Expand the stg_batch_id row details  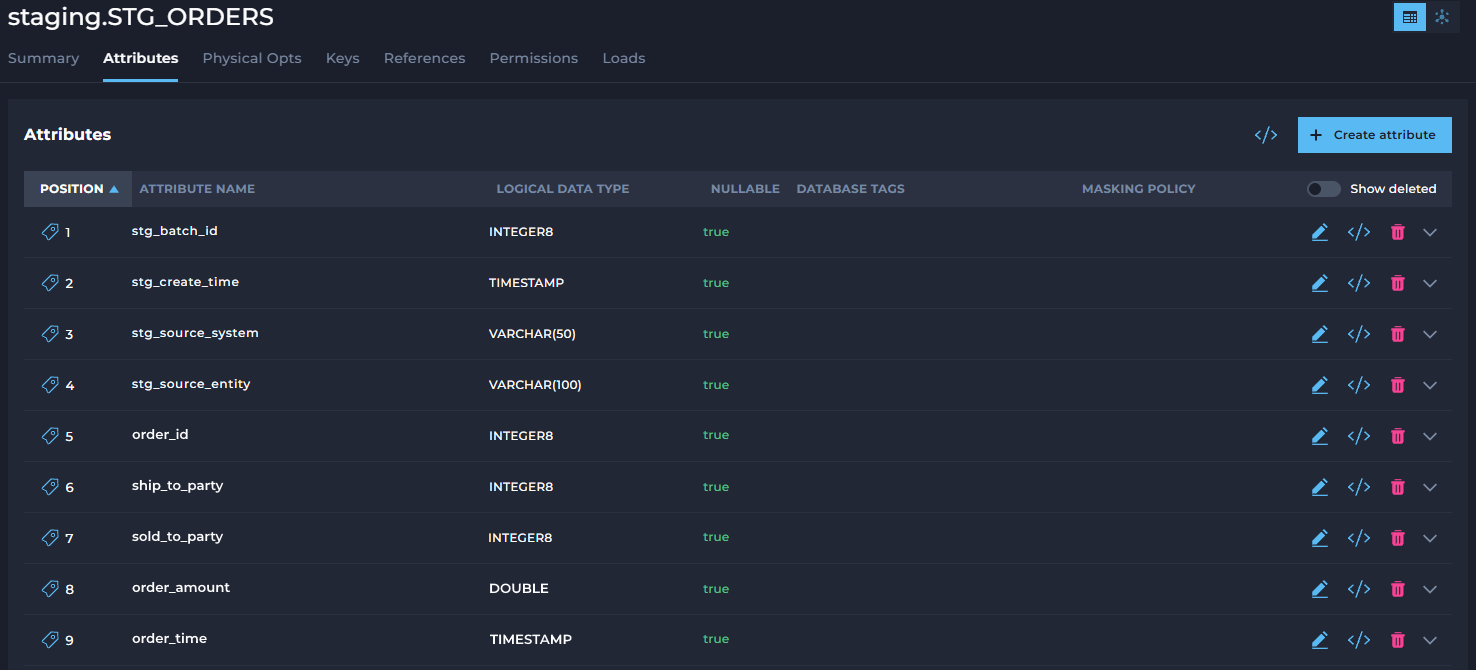1430,232
